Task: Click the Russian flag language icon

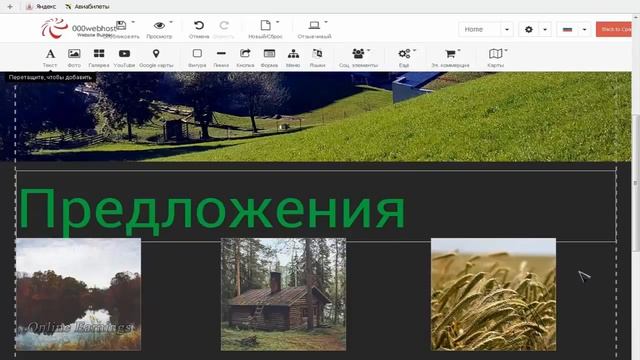Action: pyautogui.click(x=567, y=29)
